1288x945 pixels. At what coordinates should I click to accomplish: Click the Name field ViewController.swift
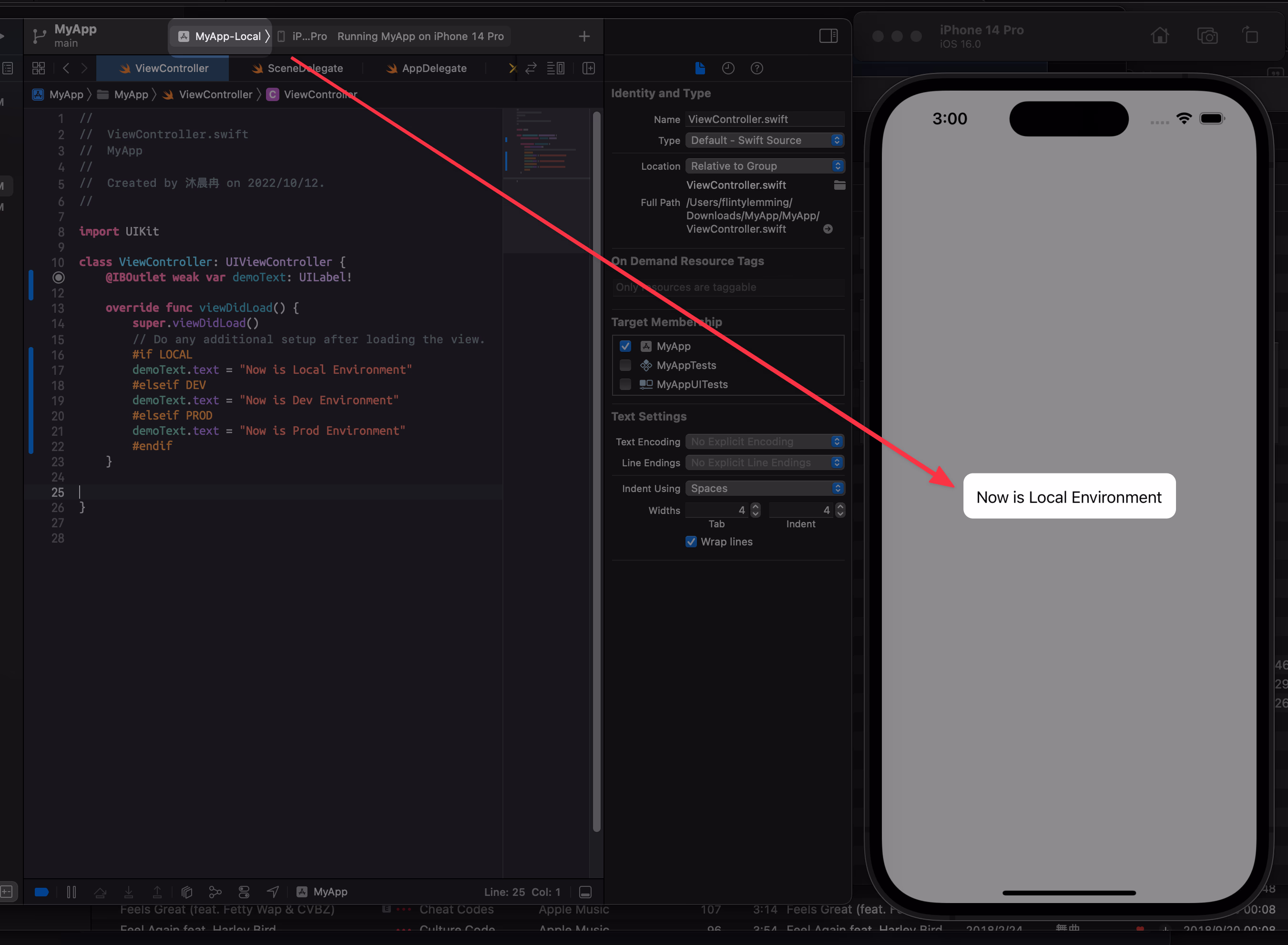click(764, 119)
